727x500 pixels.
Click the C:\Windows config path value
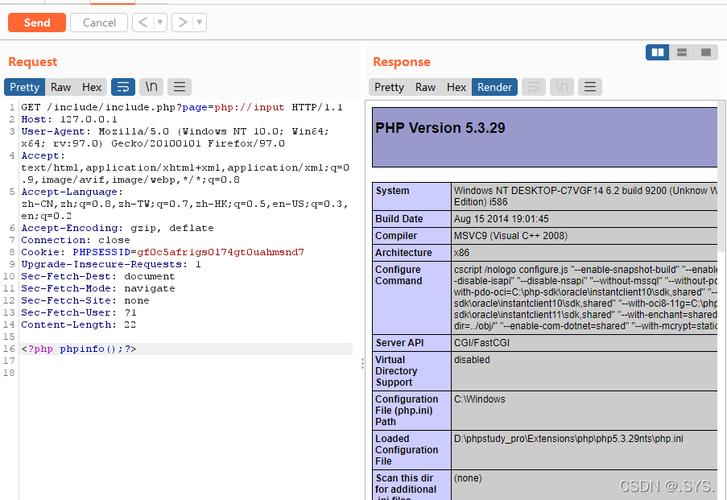pos(479,399)
